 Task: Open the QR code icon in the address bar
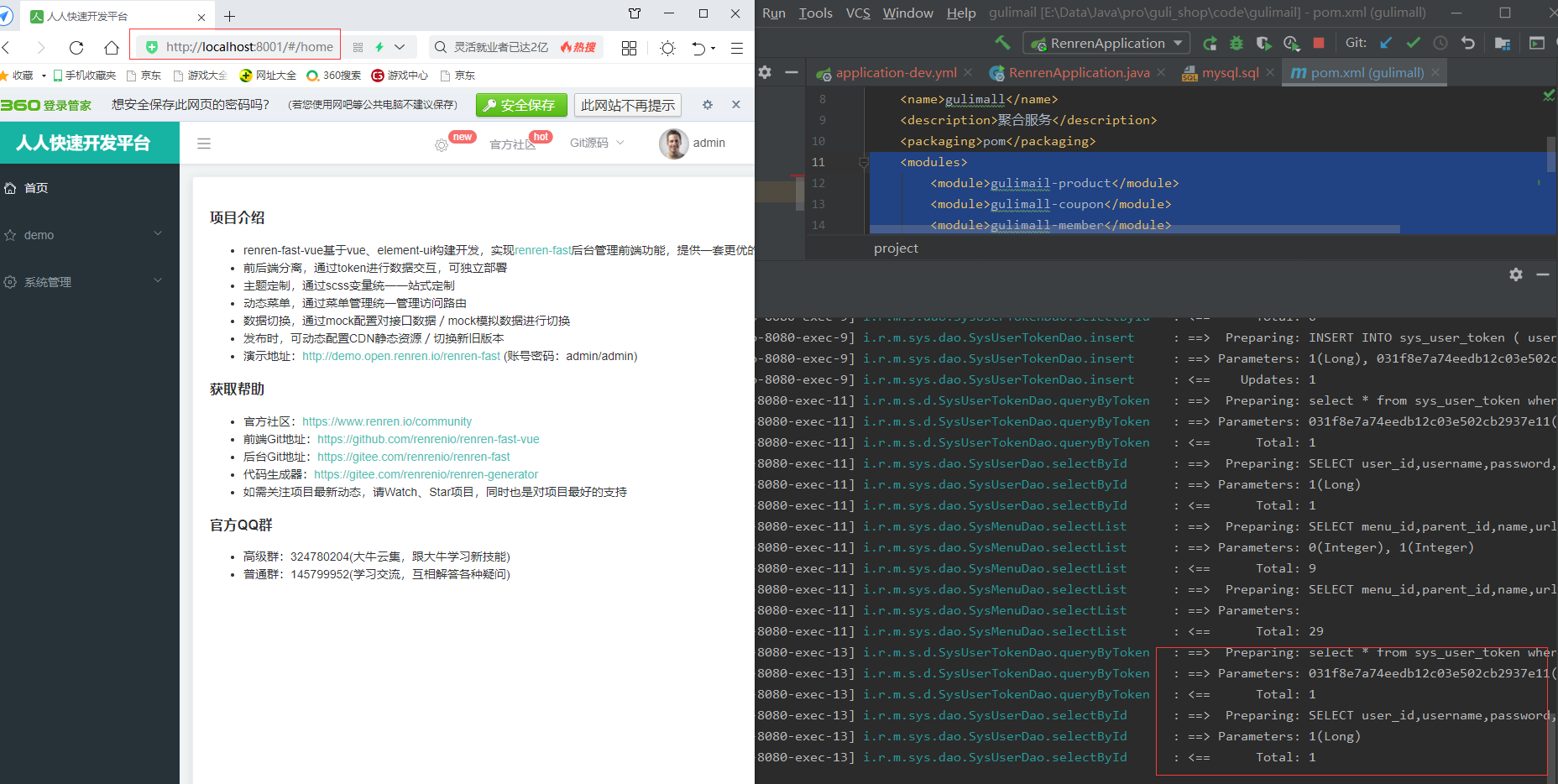tap(358, 48)
